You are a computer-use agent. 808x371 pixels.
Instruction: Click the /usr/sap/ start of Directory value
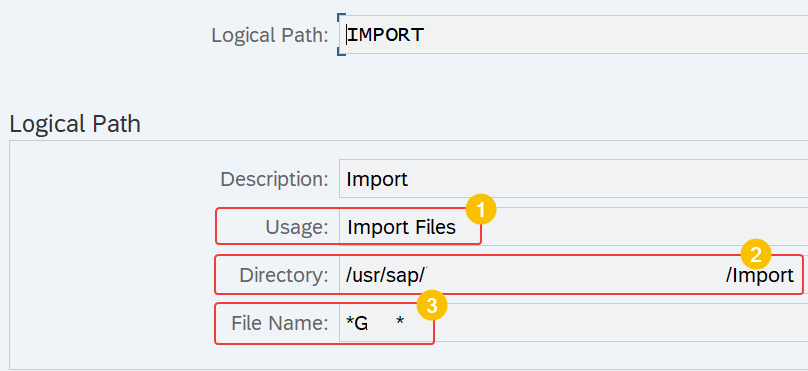tap(385, 275)
